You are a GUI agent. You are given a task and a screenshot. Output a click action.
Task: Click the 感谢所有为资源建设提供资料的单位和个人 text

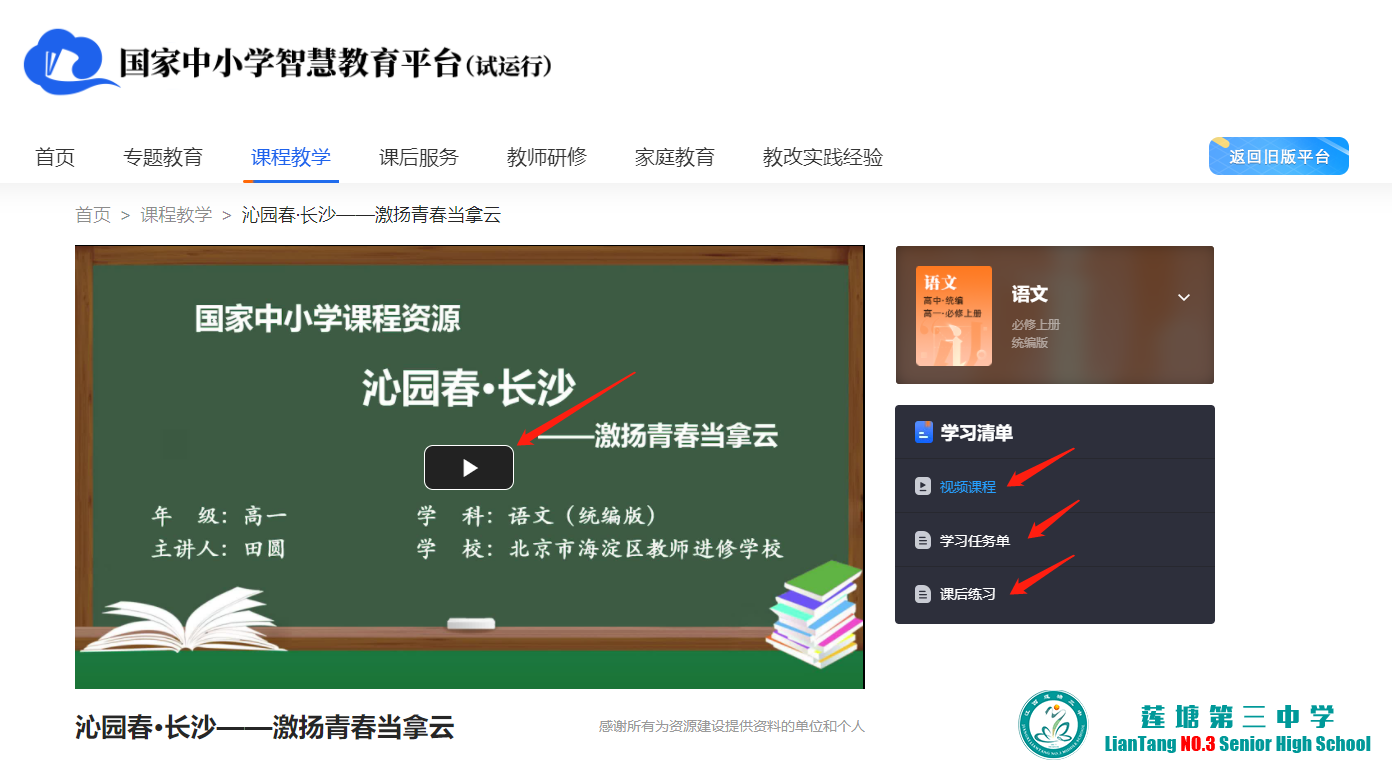click(731, 726)
